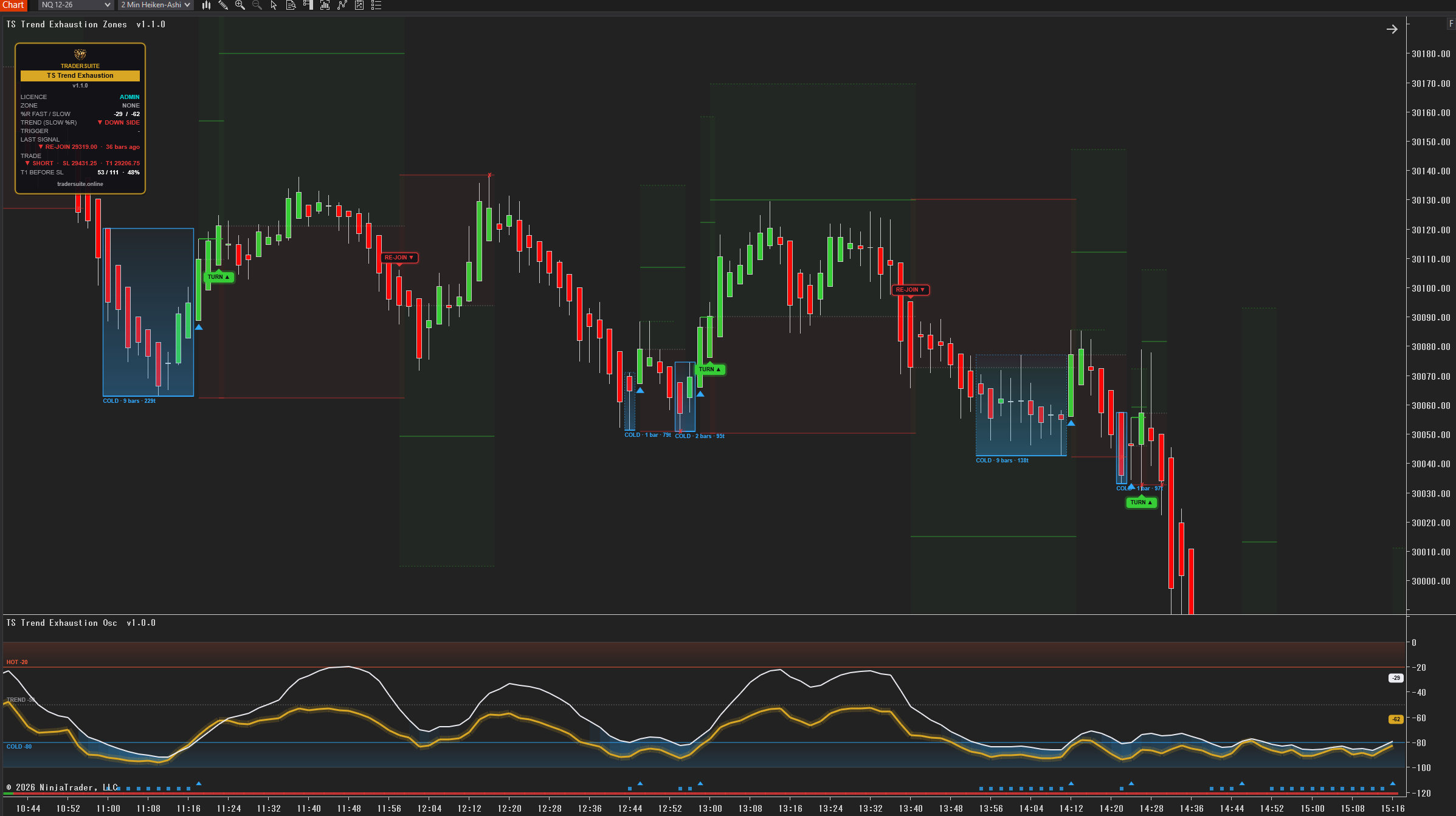Open the bar type candlestick icon
Image resolution: width=1456 pixels, height=816 pixels.
tap(206, 5)
